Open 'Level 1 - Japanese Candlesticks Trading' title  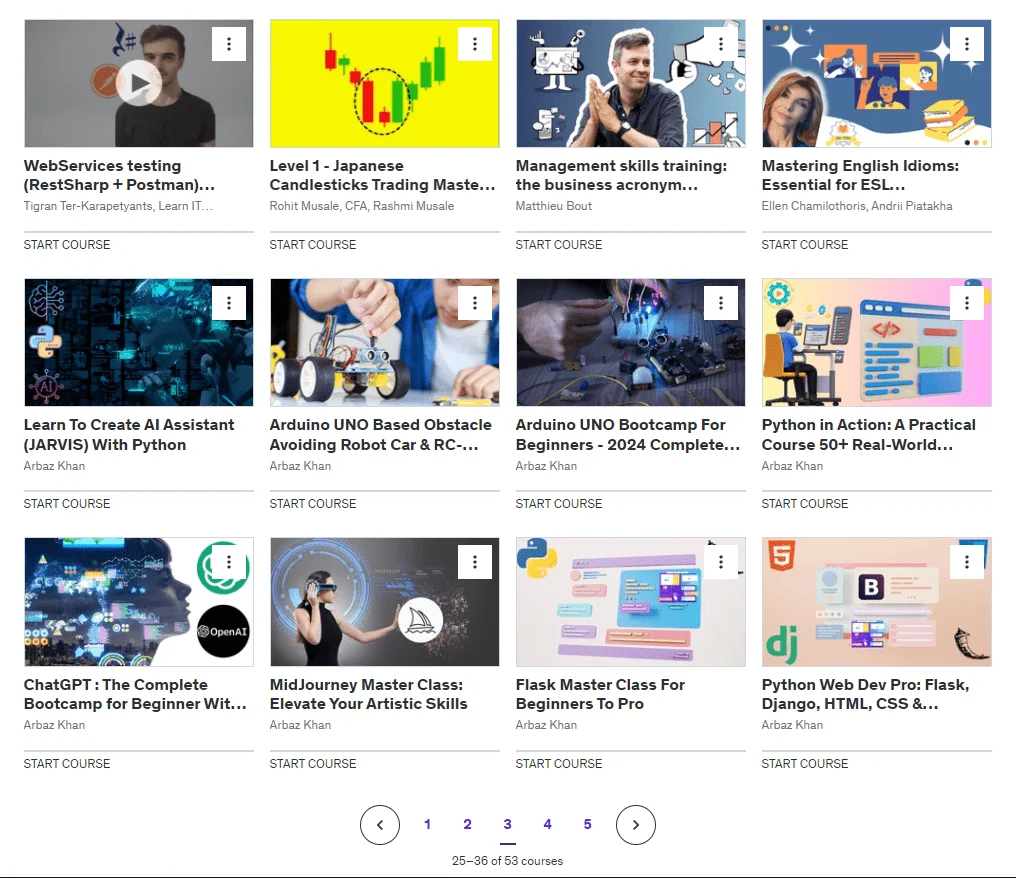pyautogui.click(x=382, y=175)
